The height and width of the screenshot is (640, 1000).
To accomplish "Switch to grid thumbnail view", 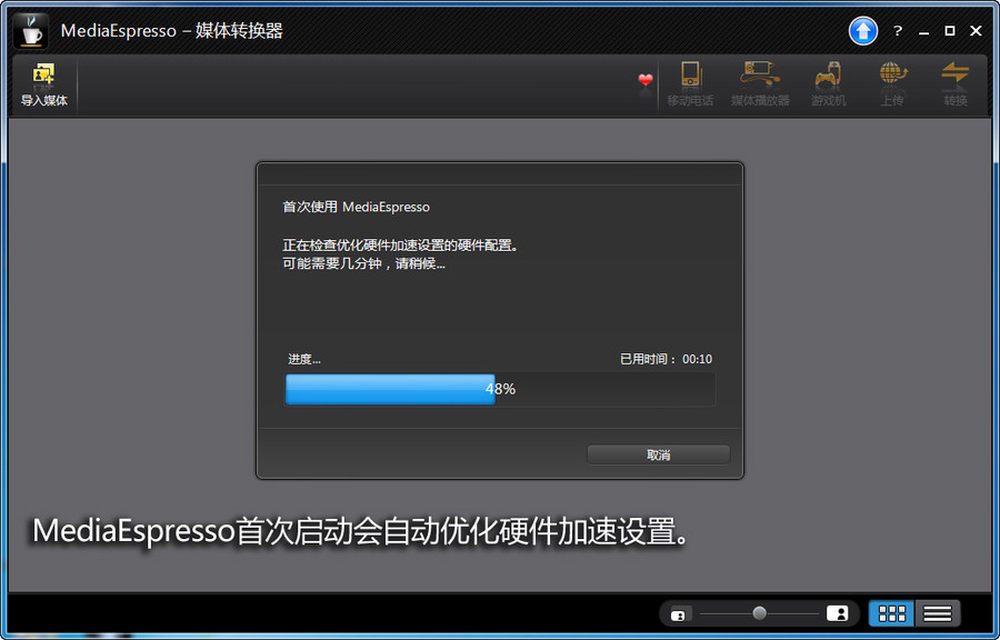I will [x=892, y=614].
